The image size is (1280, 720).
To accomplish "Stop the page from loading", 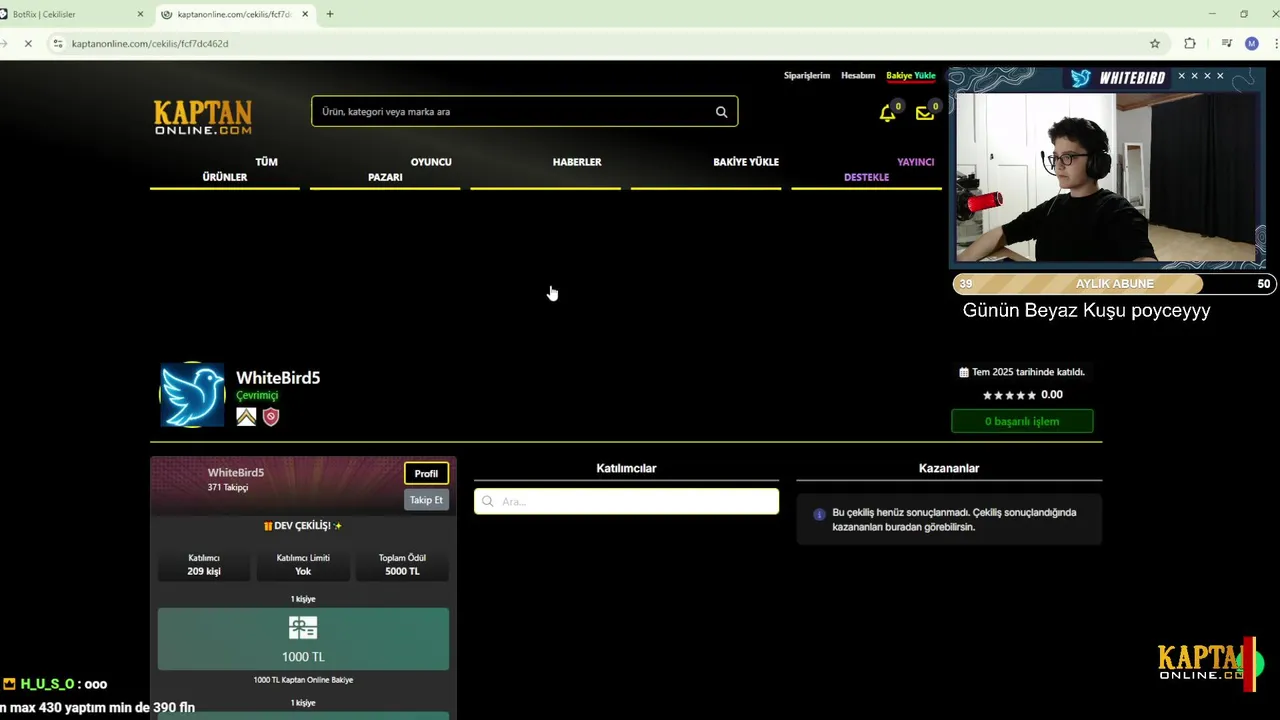I will tap(28, 44).
